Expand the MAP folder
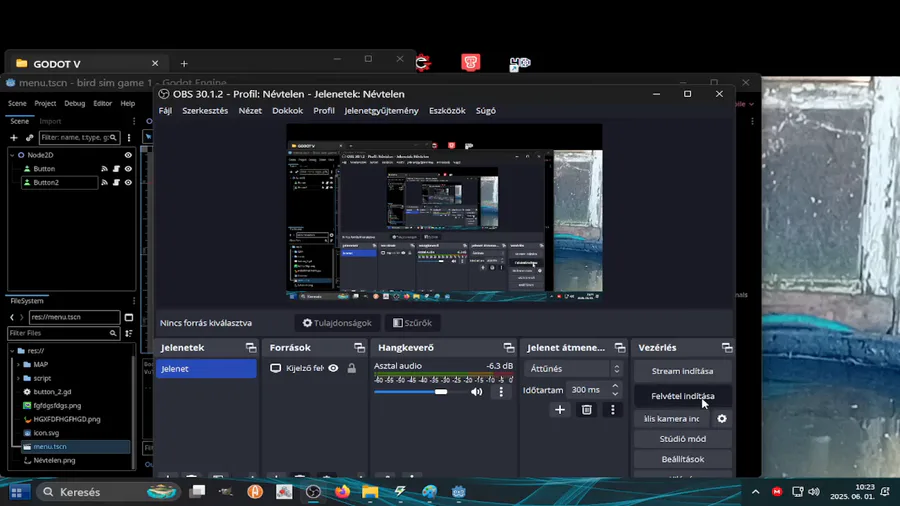 pos(18,364)
